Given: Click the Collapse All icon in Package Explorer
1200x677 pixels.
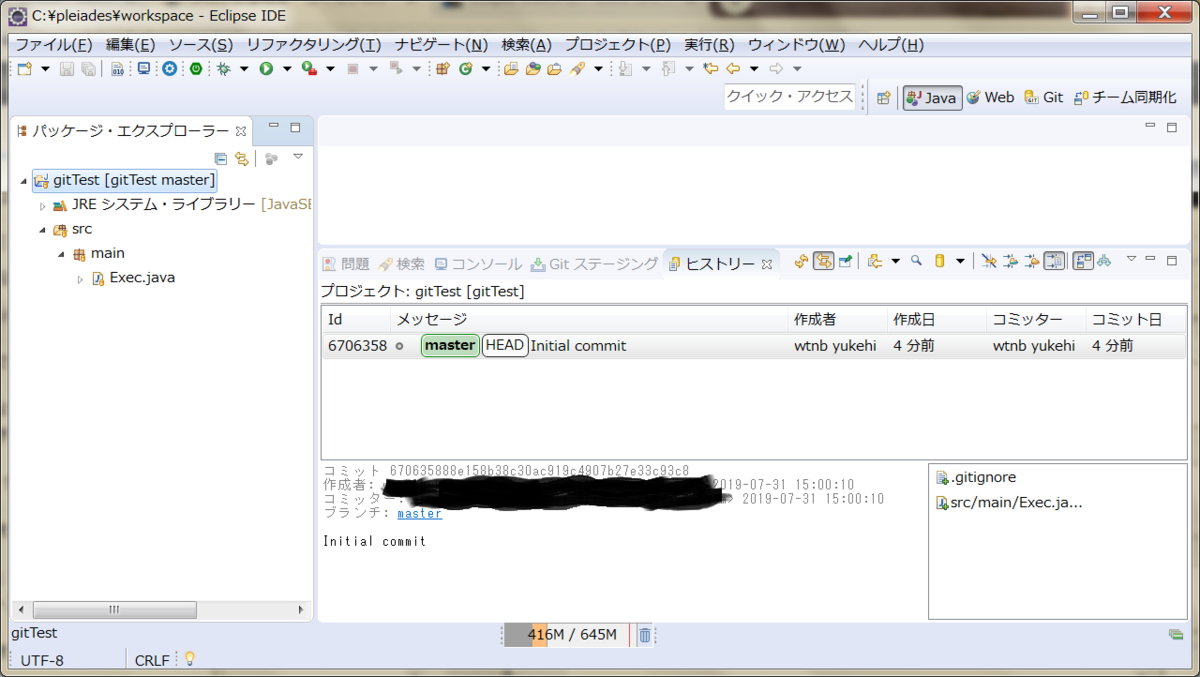Looking at the screenshot, I should 221,158.
